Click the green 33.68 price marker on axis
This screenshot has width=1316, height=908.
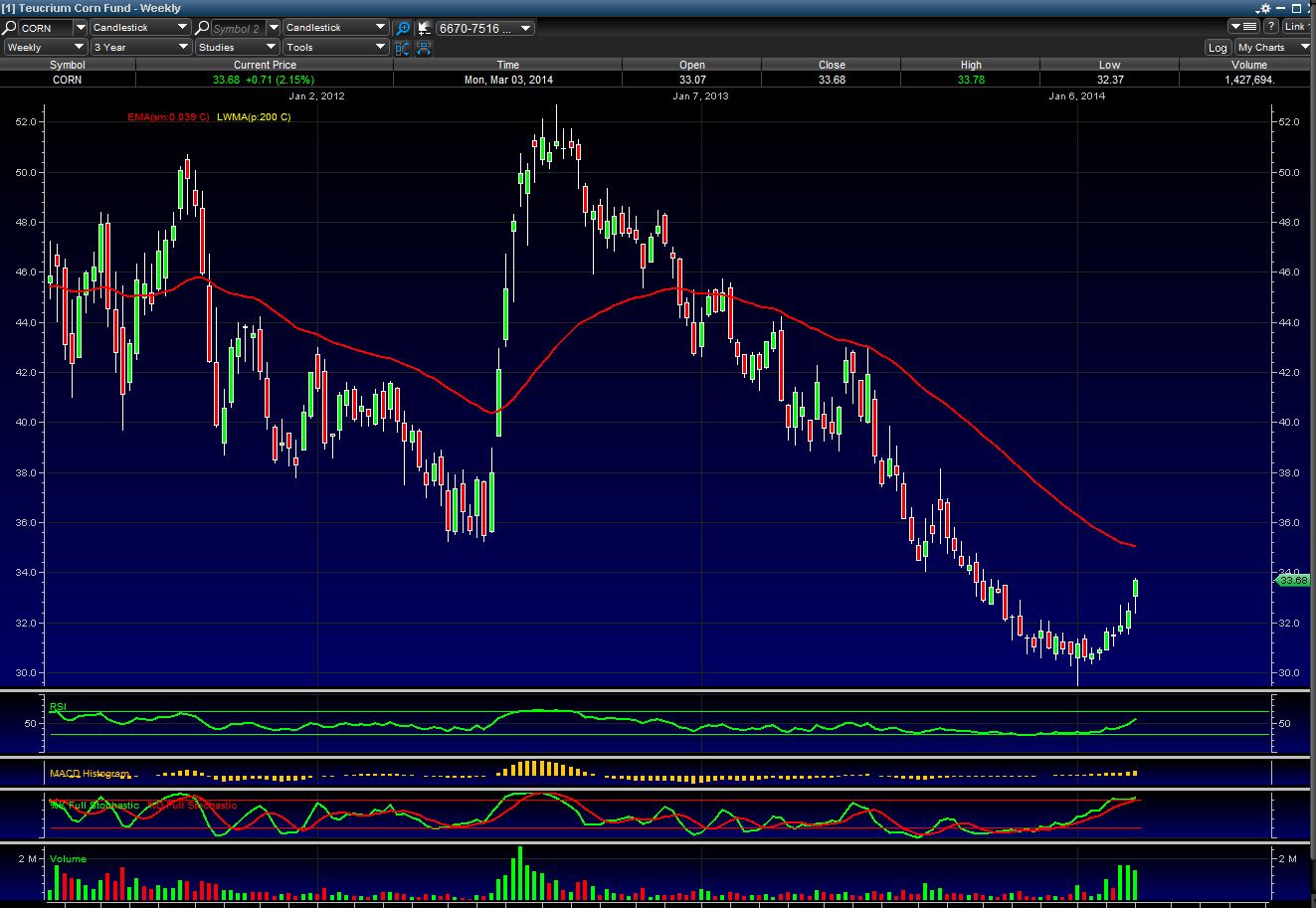1292,580
